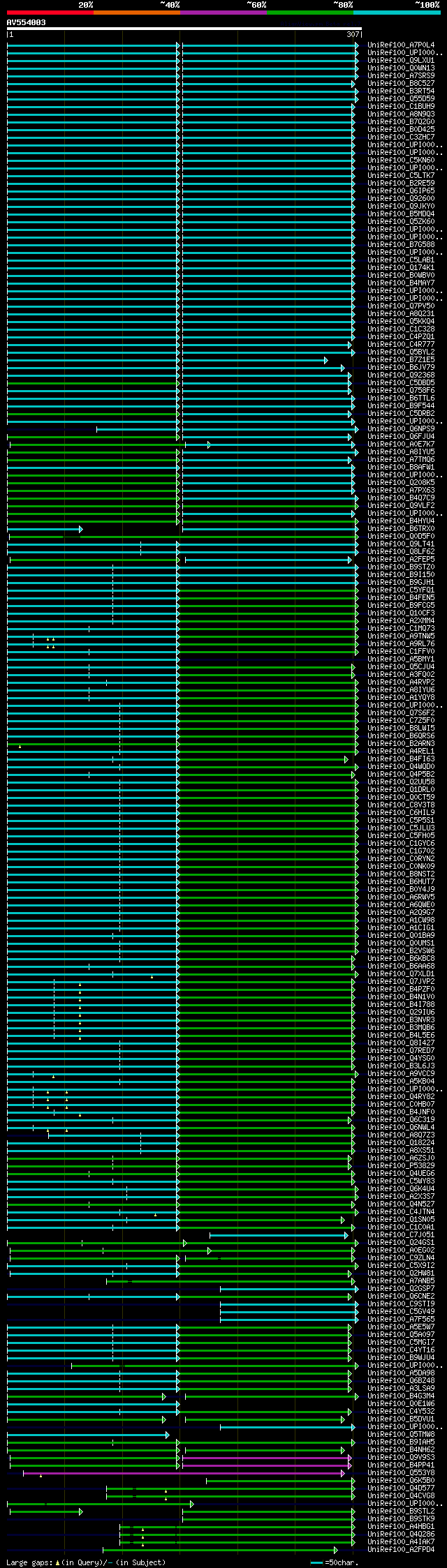The image size is (447, 1568).
Task: Click the query end position 307
Action: tap(353, 34)
